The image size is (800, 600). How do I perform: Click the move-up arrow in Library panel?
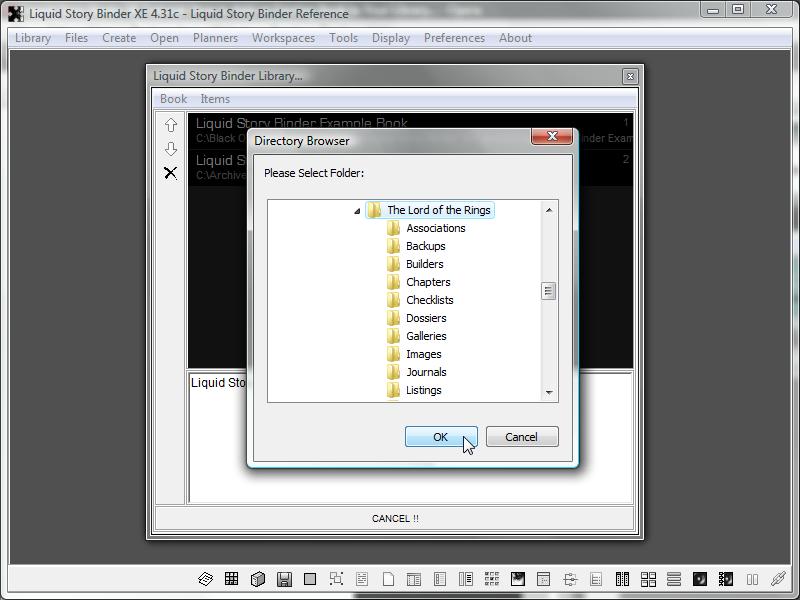point(171,125)
